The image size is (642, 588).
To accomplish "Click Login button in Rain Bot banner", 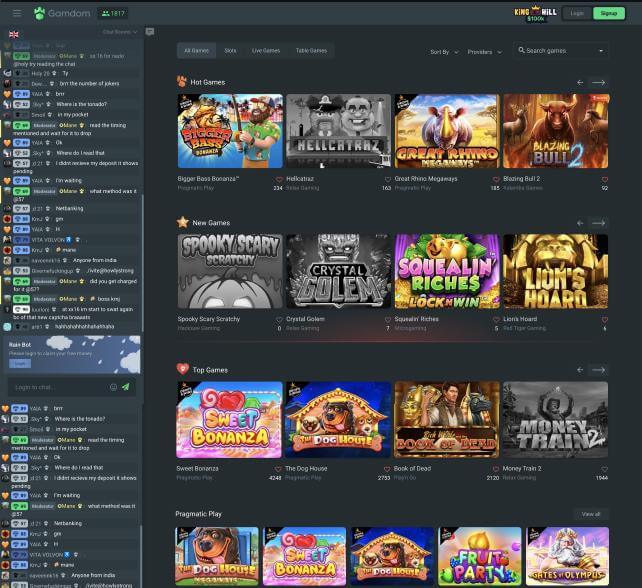I will tap(20, 363).
